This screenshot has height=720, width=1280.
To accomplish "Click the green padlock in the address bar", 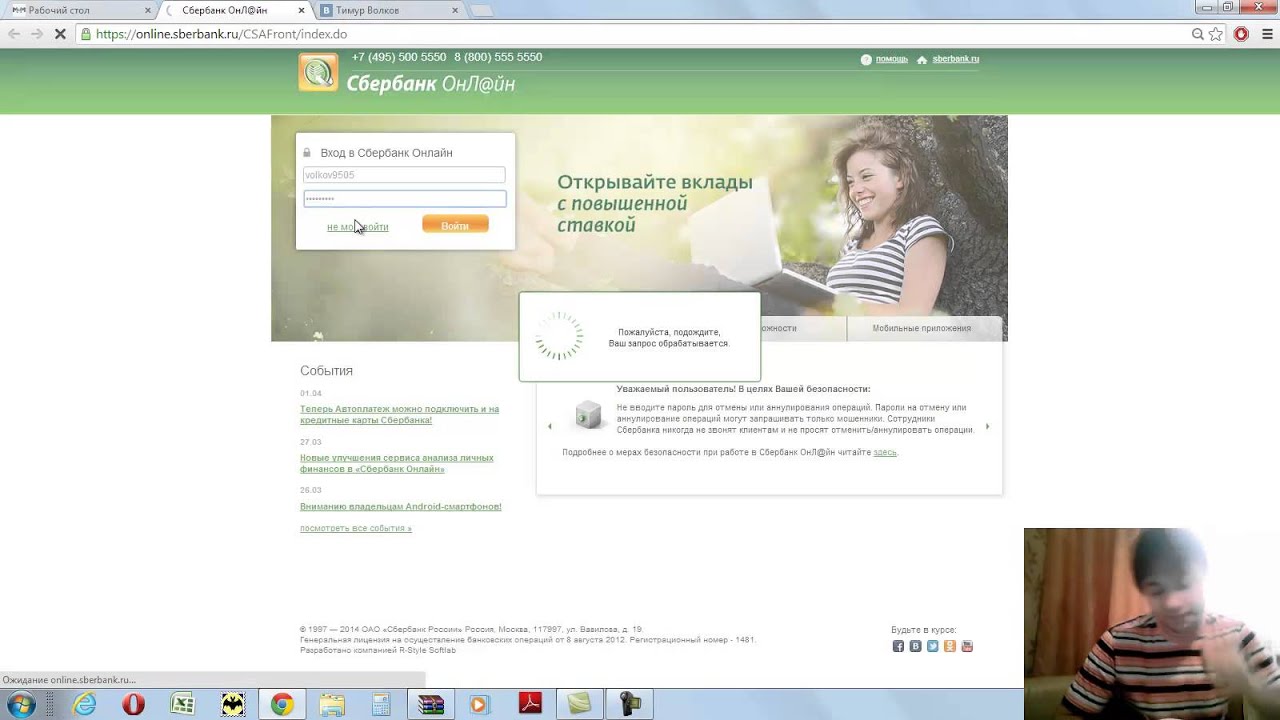I will coord(86,34).
